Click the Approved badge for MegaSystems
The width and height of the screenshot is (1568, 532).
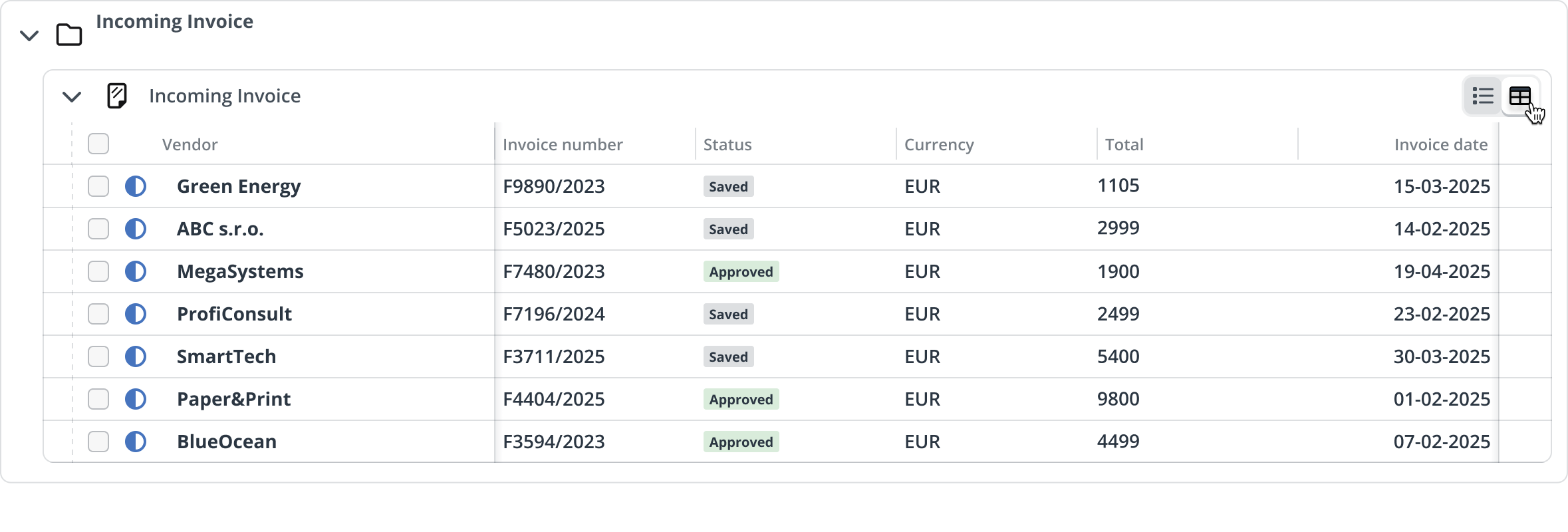click(741, 271)
